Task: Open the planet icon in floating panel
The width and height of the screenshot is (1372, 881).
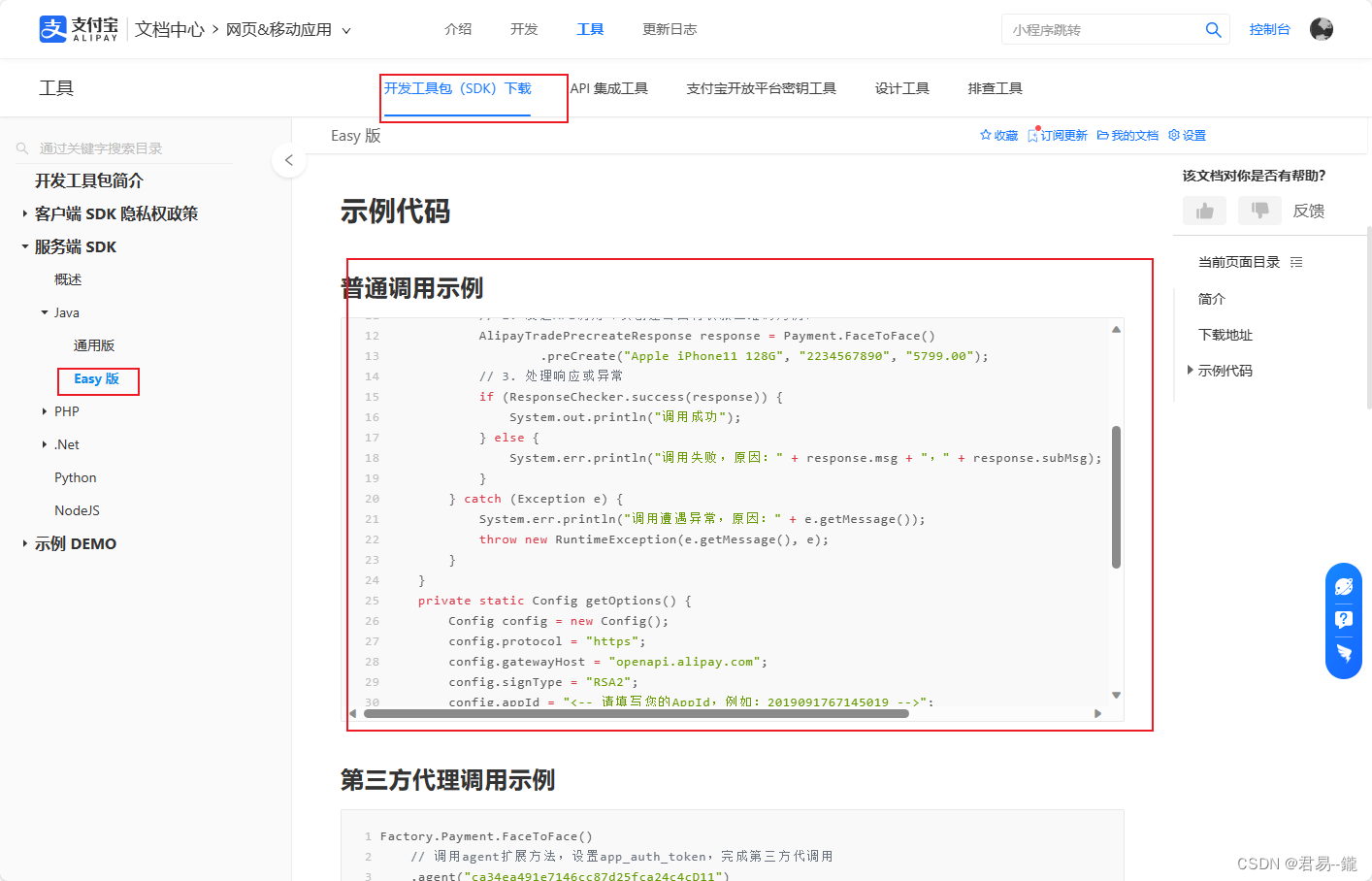Action: 1344,587
